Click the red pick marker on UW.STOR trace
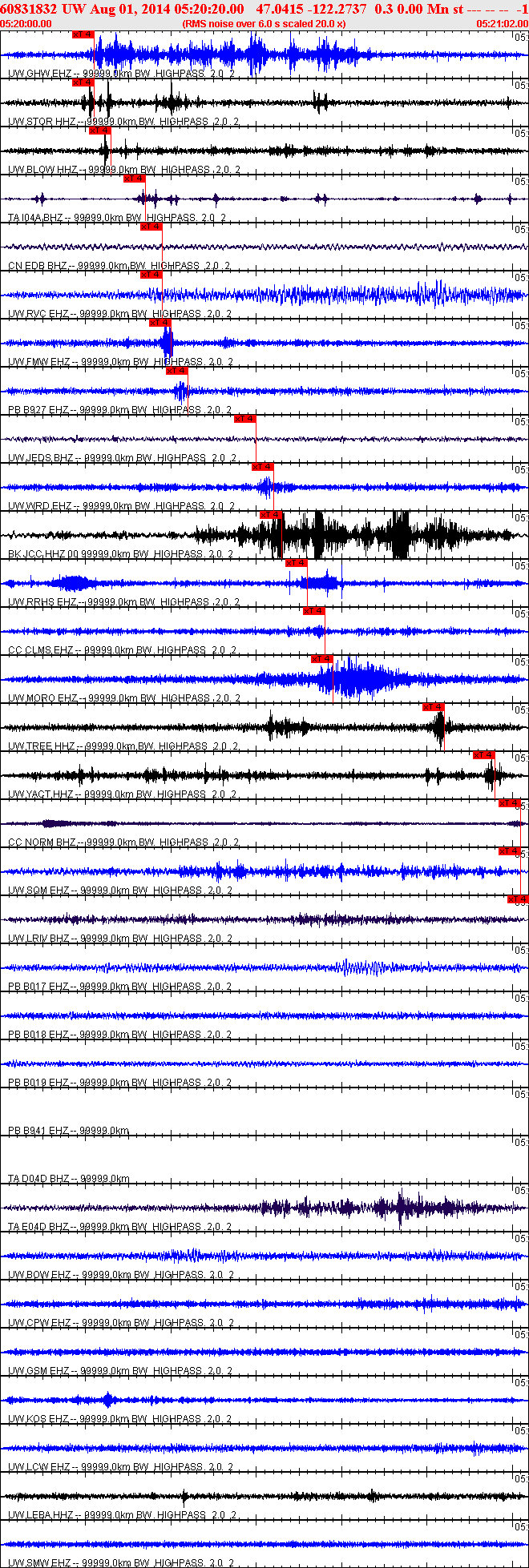529x1568 pixels. 83,82
